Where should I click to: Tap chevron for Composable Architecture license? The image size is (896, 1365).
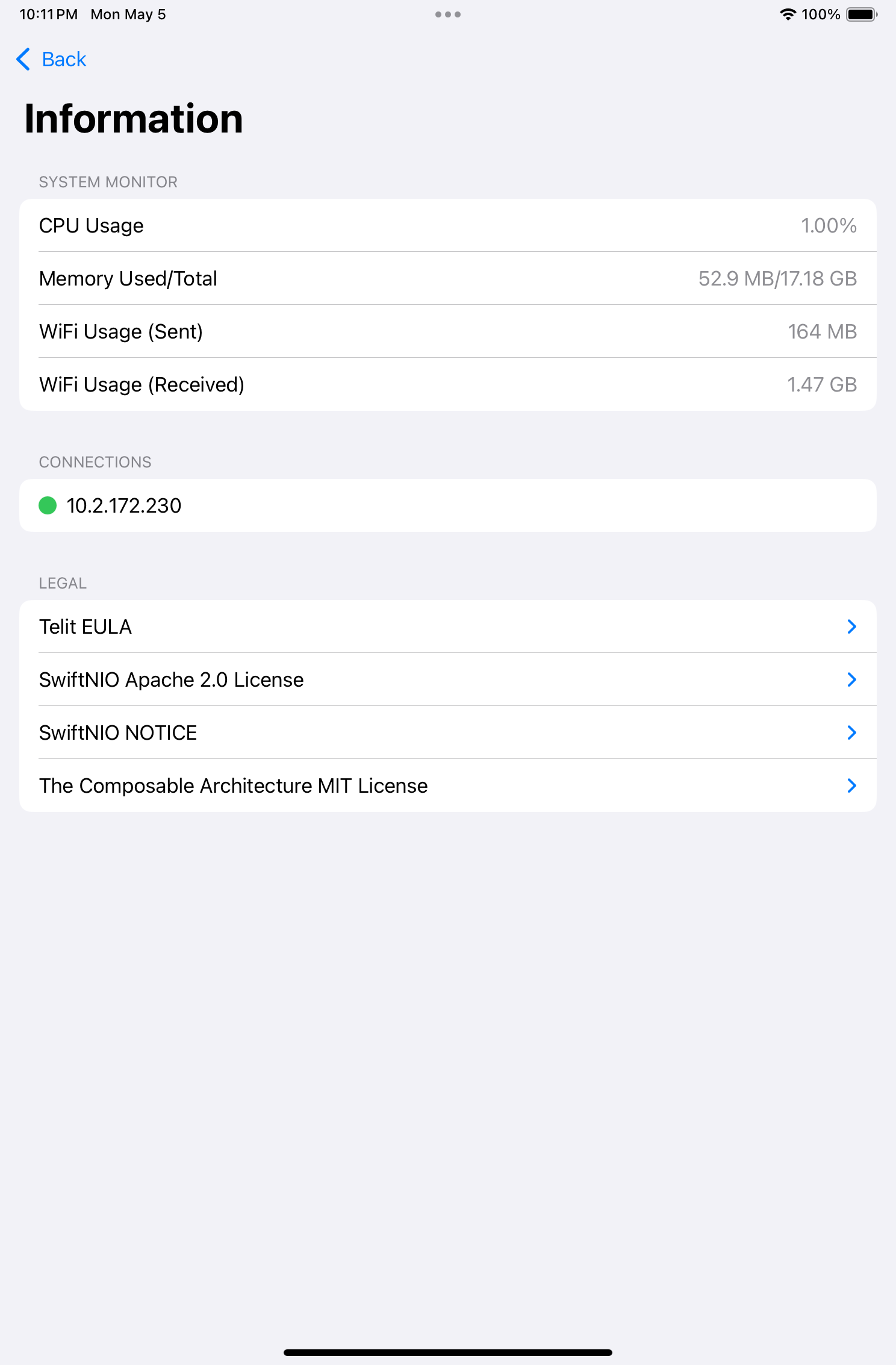pyautogui.click(x=851, y=786)
